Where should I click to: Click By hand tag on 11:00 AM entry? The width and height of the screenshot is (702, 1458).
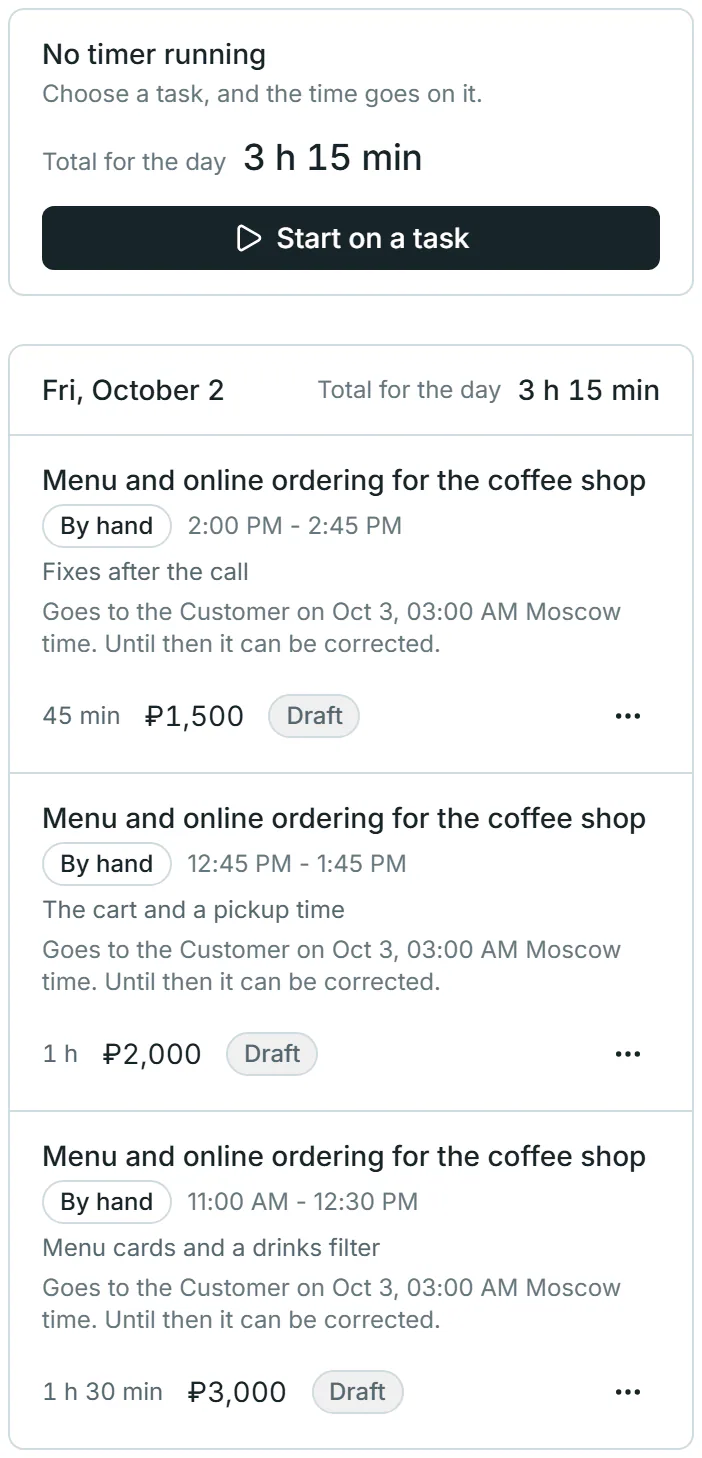107,1202
